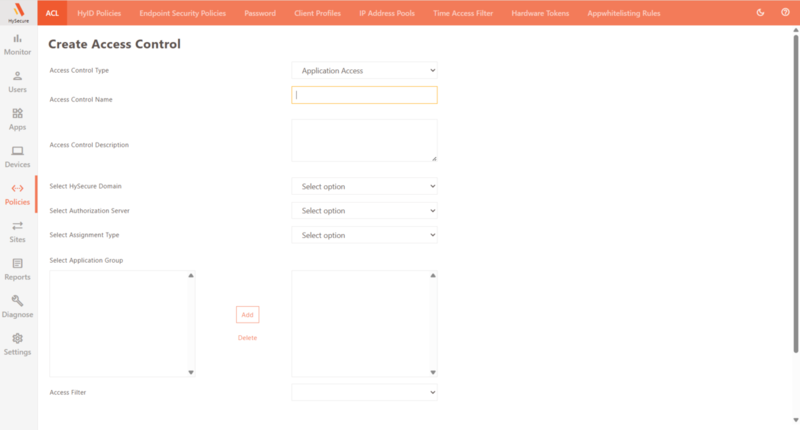Select Policies in the sidebar
The width and height of the screenshot is (800, 430).
17,195
